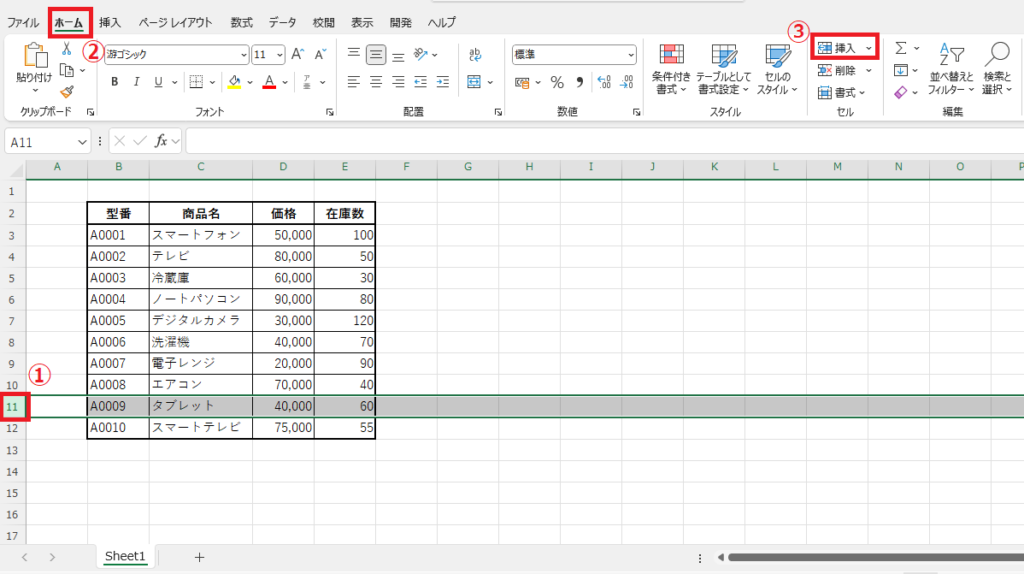Click the Clear eraser icon
Viewport: 1024px width, 574px height.
click(x=901, y=93)
